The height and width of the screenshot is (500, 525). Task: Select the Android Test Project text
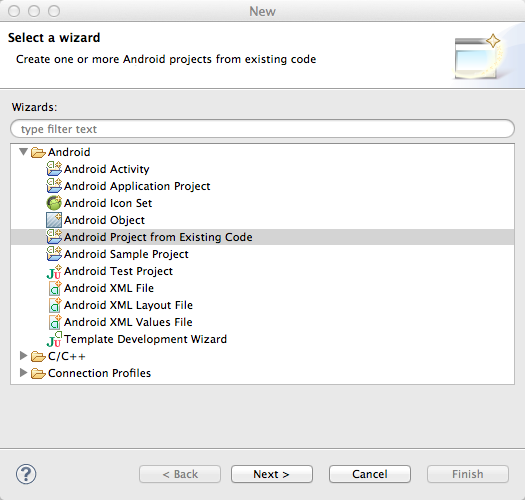tap(118, 271)
